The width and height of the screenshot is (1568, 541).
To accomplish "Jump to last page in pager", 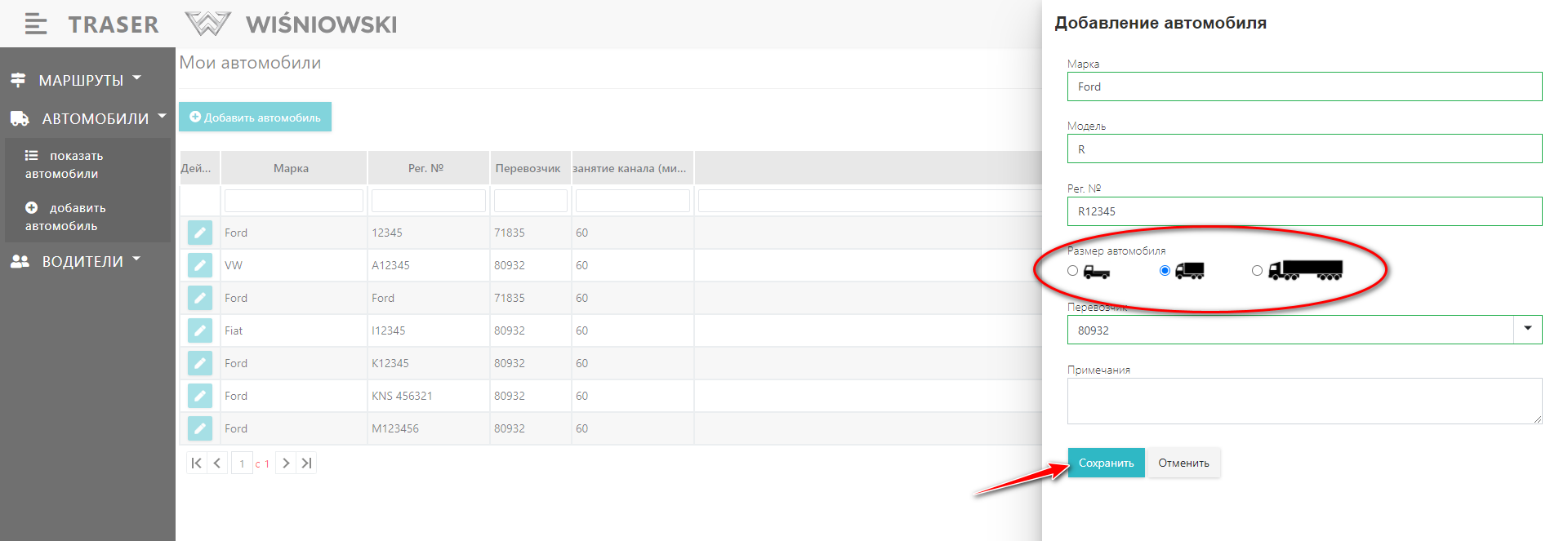I will point(306,463).
